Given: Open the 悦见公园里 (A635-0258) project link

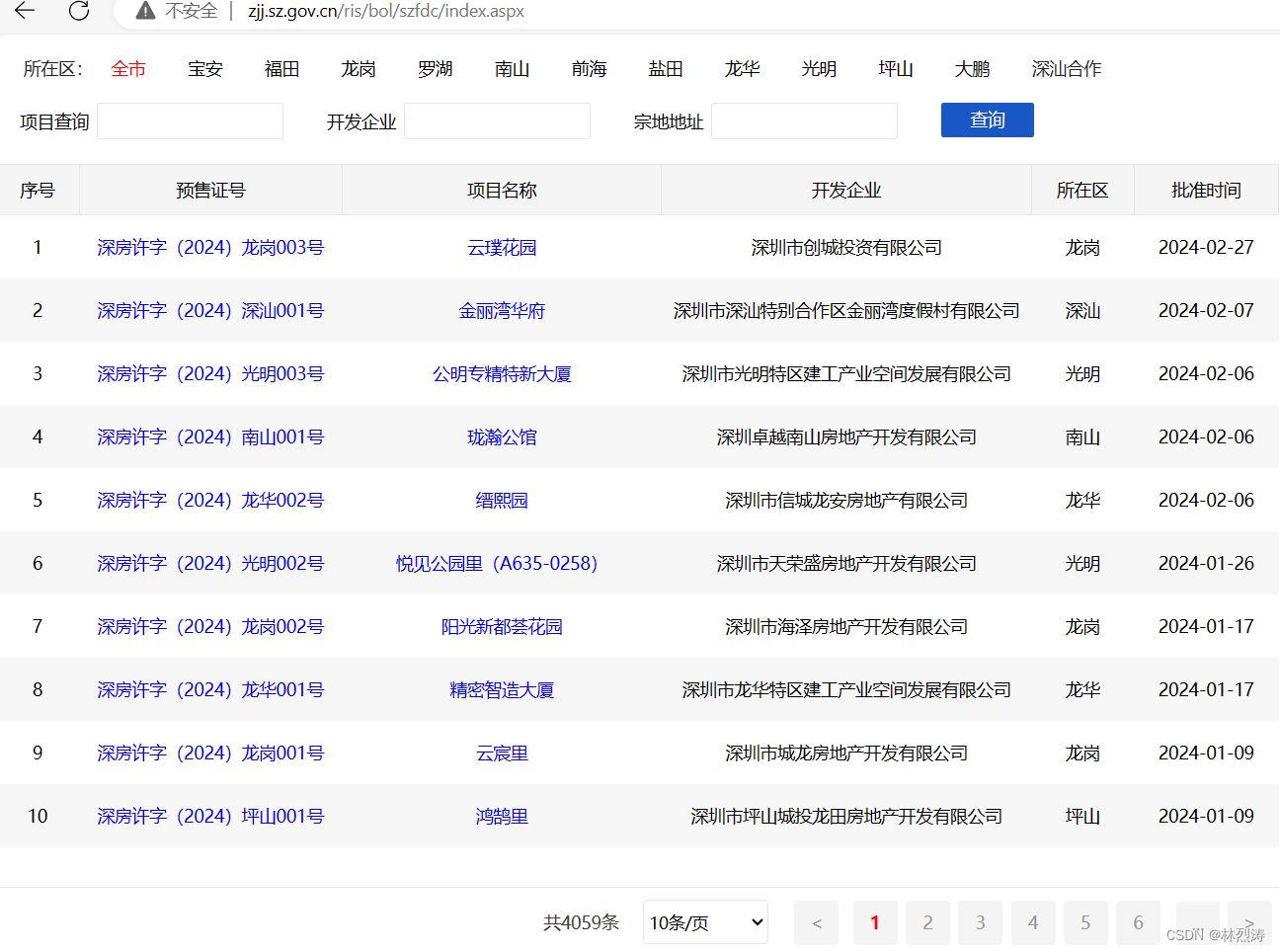Looking at the screenshot, I should tap(497, 564).
